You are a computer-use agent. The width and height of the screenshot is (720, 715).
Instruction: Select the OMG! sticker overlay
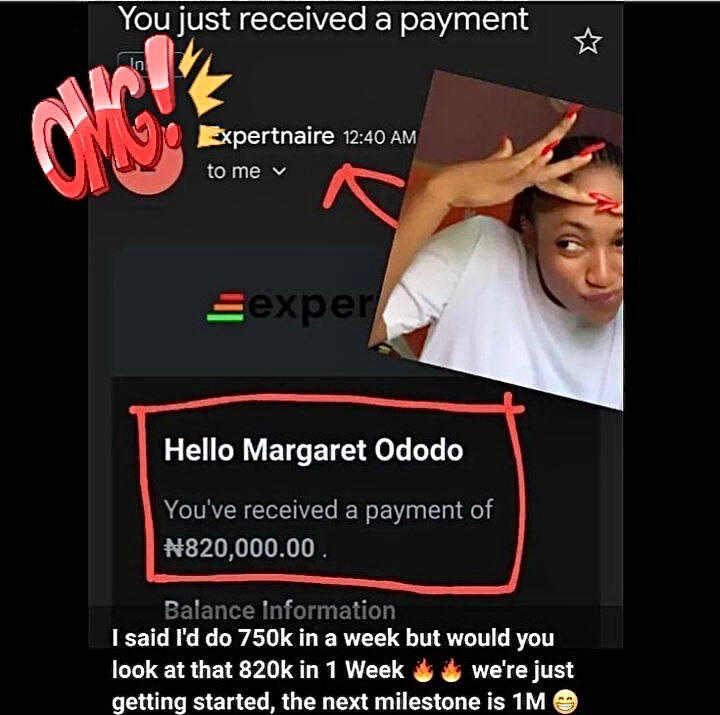click(x=107, y=119)
